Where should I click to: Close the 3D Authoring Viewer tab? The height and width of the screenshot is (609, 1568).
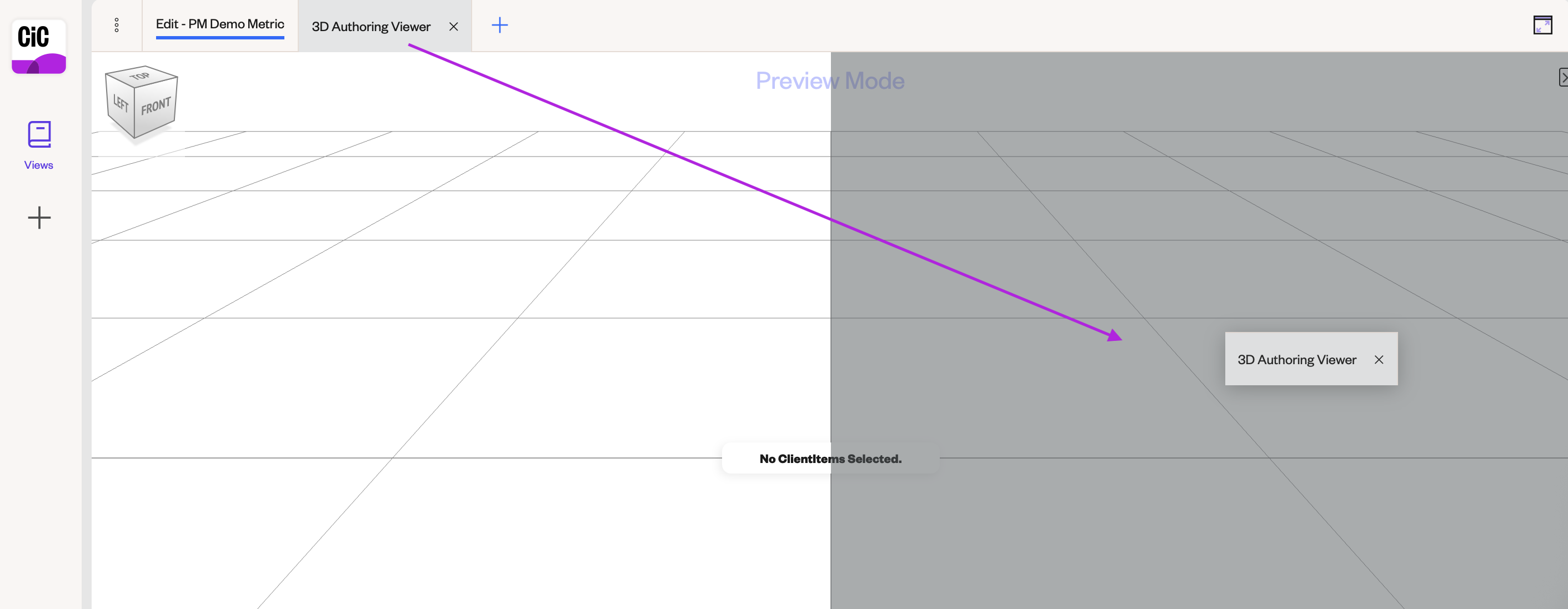click(453, 27)
